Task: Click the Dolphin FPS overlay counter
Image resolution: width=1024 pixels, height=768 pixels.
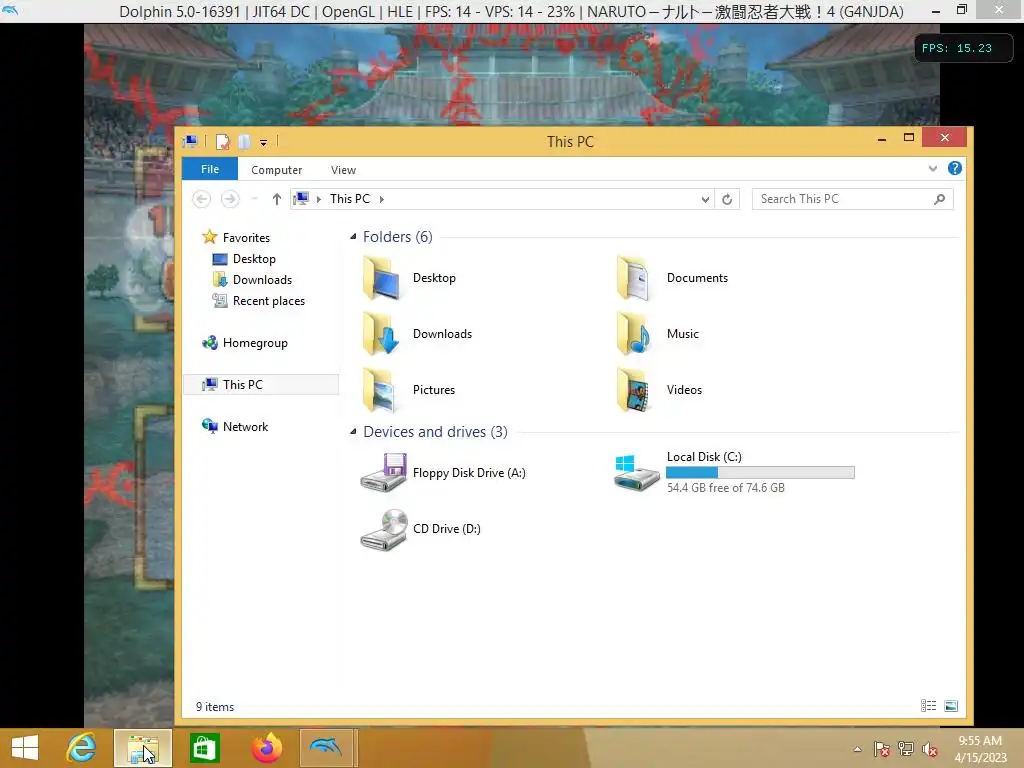Action: tap(963, 48)
